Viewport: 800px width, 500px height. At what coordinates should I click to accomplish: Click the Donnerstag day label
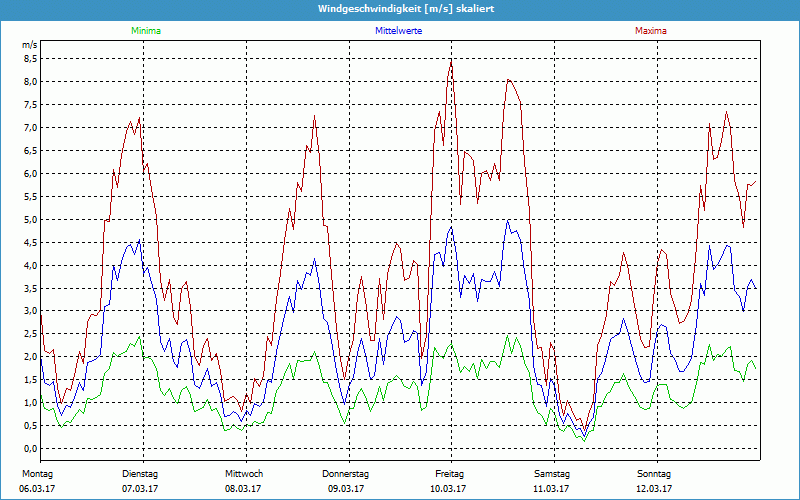tap(345, 474)
